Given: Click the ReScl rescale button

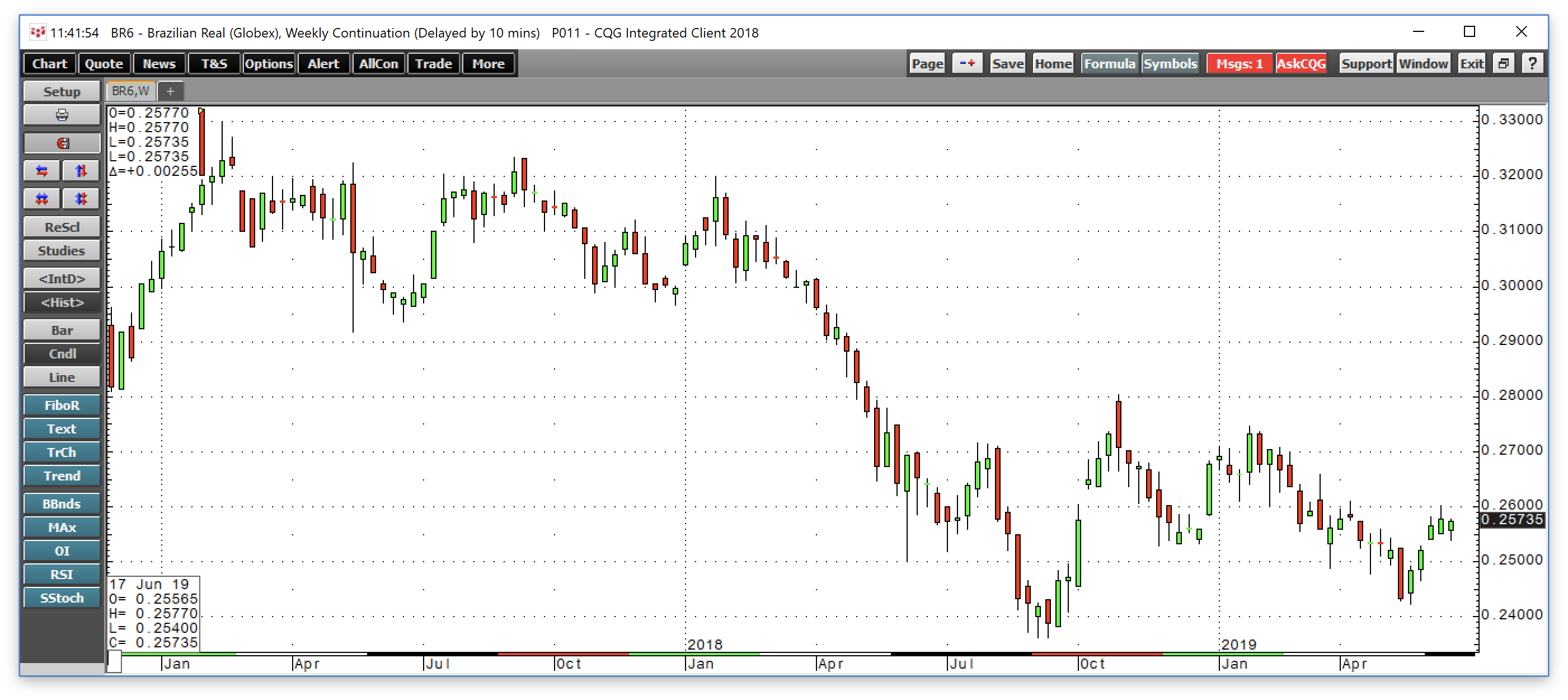Looking at the screenshot, I should [x=62, y=227].
